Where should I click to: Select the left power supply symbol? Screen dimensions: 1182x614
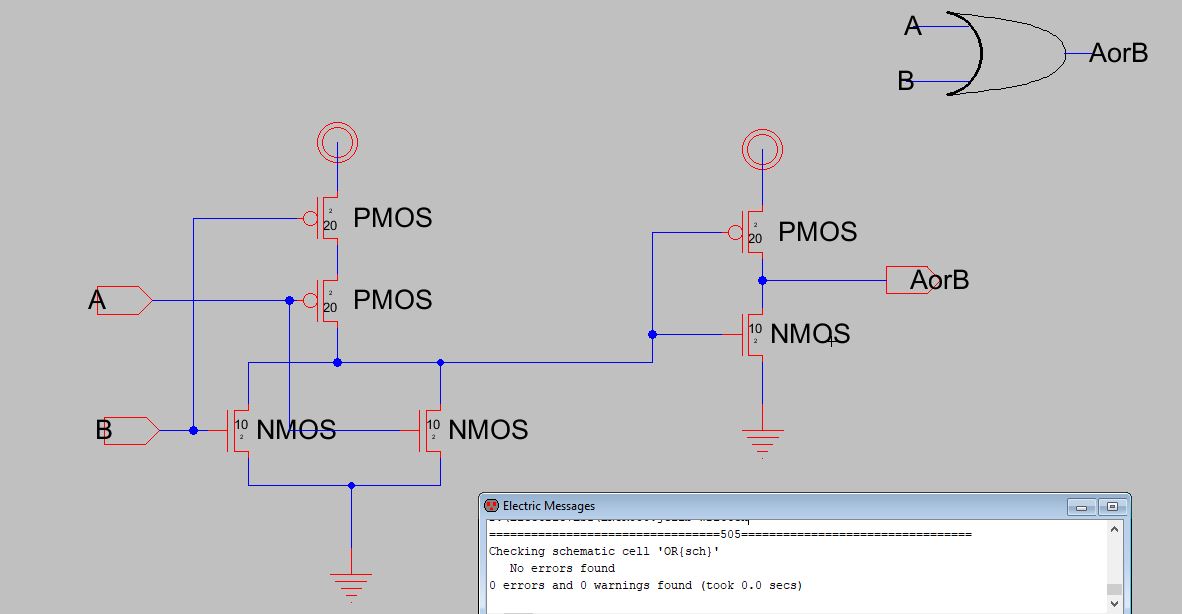coord(337,144)
